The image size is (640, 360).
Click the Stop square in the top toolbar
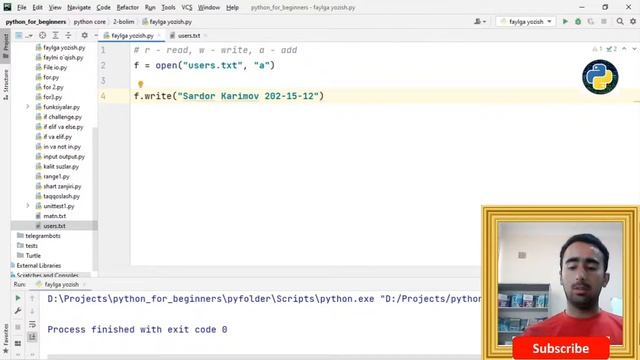(x=604, y=21)
